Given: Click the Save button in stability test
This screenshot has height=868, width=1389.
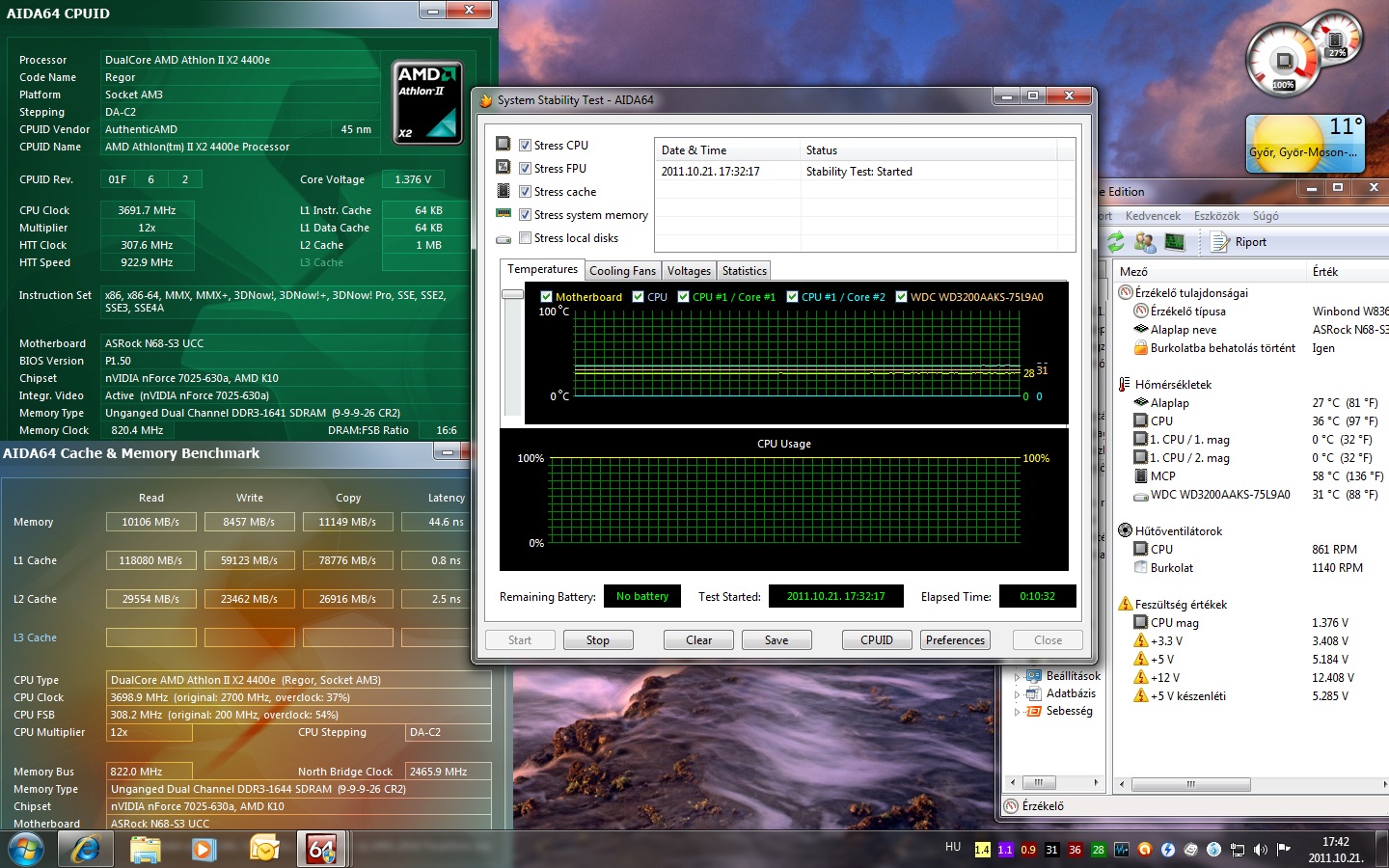Looking at the screenshot, I should tap(776, 640).
